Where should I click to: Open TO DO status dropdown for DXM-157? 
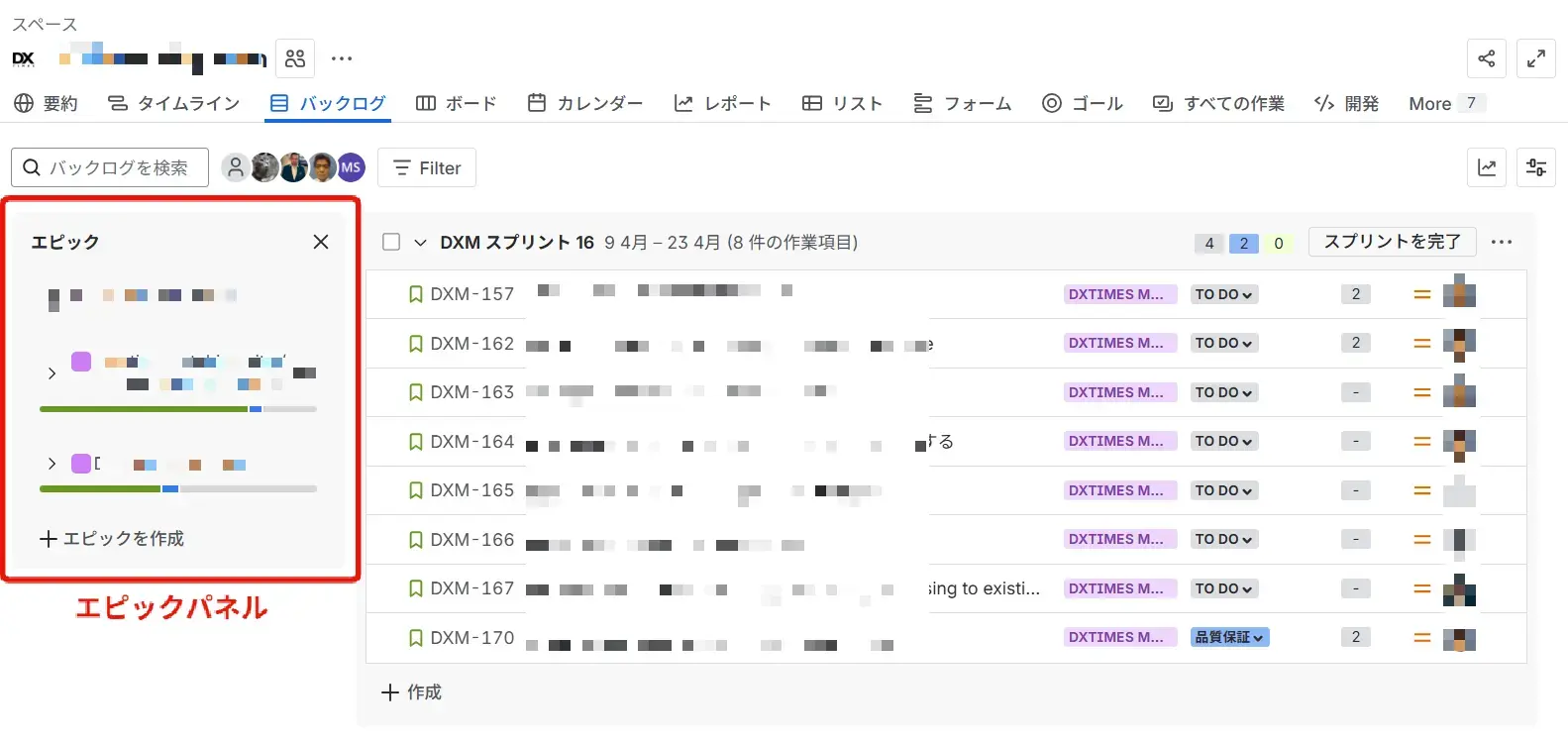(1223, 294)
